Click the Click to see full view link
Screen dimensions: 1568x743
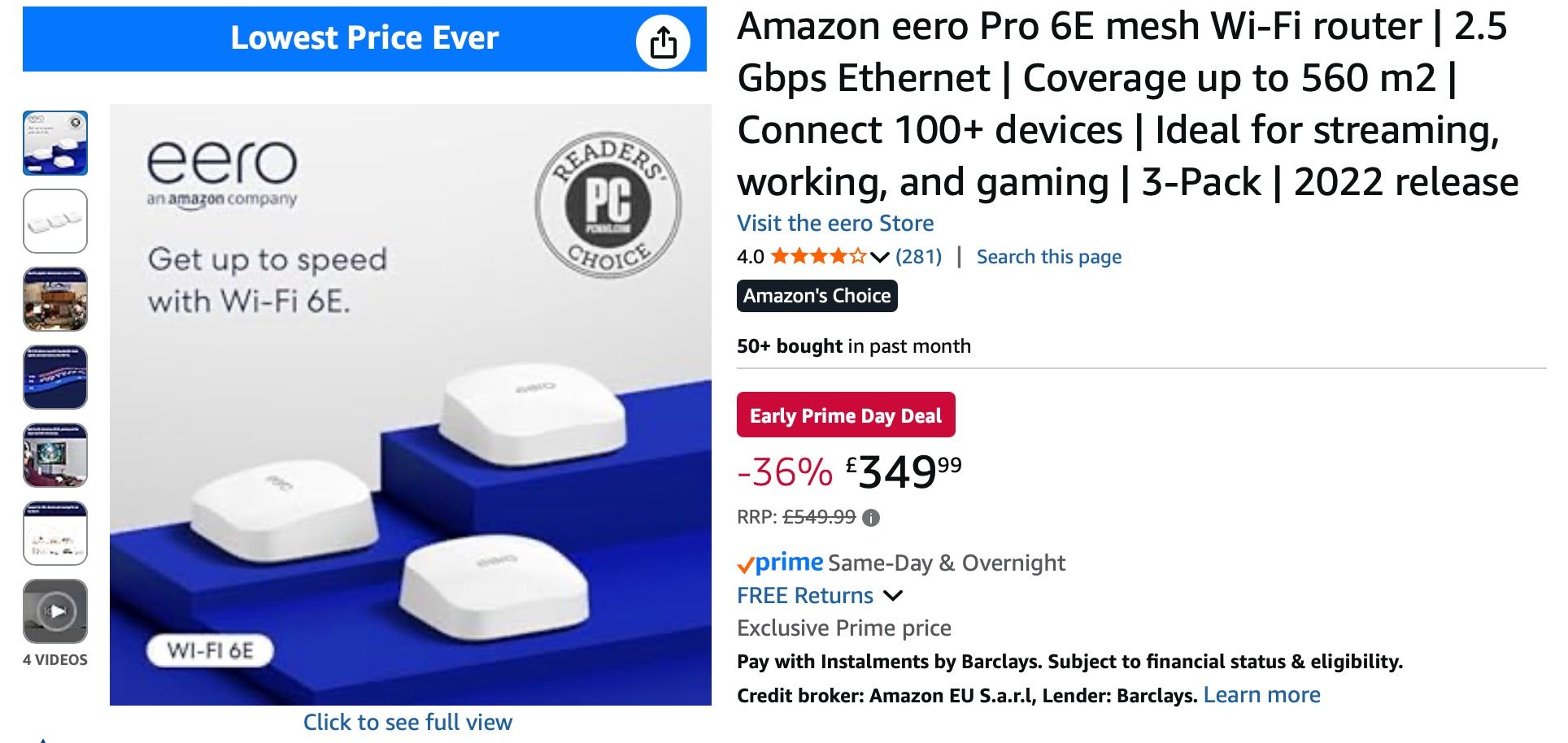pos(407,722)
